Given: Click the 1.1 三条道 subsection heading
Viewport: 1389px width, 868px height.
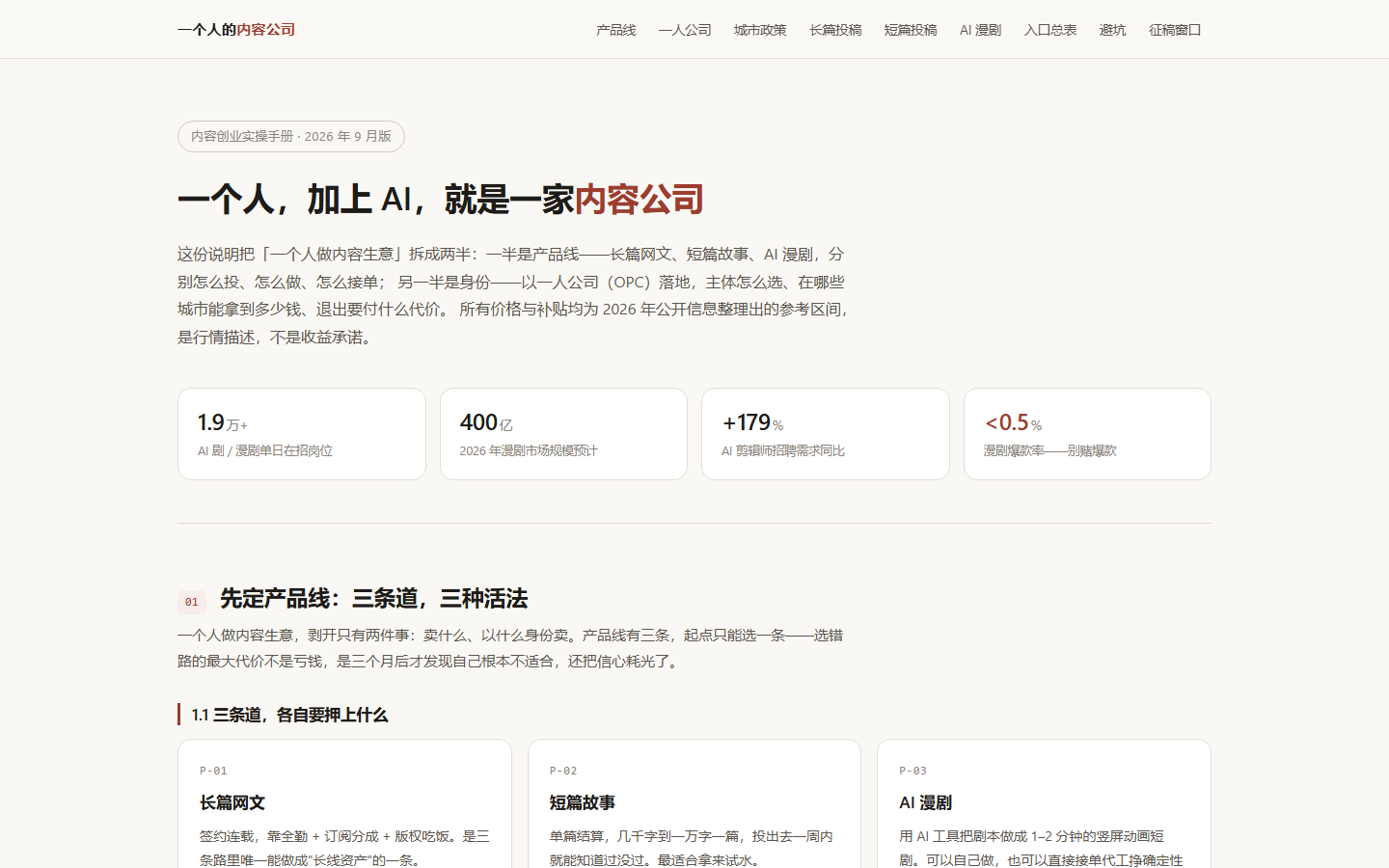Looking at the screenshot, I should [289, 715].
